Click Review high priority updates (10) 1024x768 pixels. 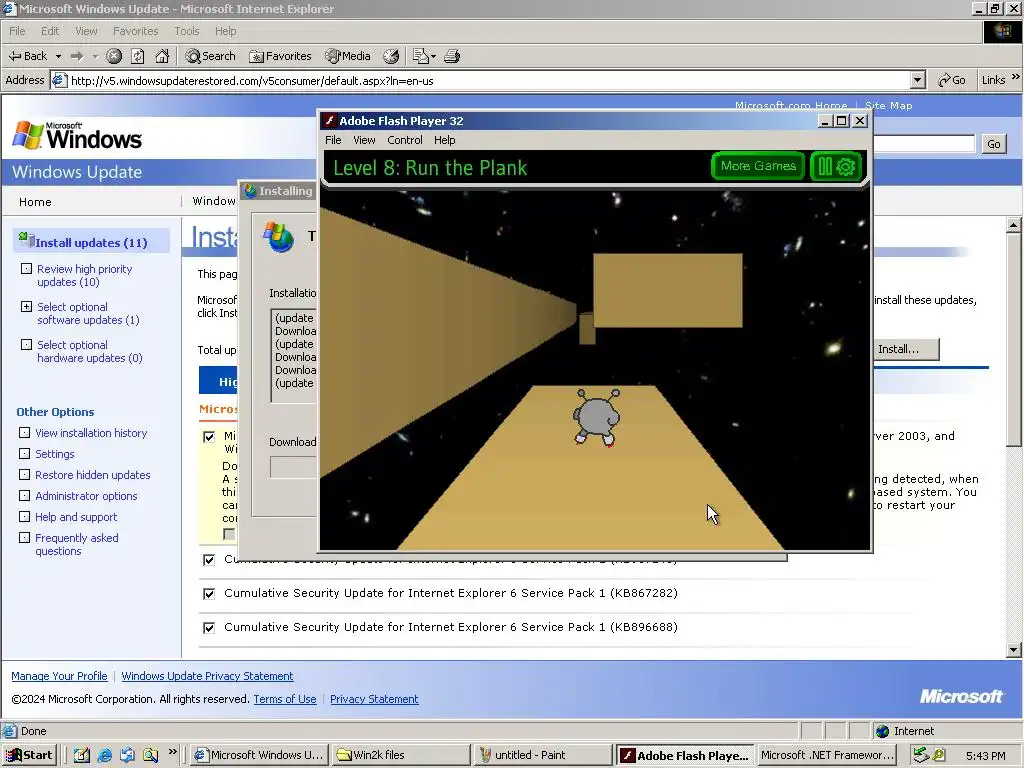tap(84, 275)
